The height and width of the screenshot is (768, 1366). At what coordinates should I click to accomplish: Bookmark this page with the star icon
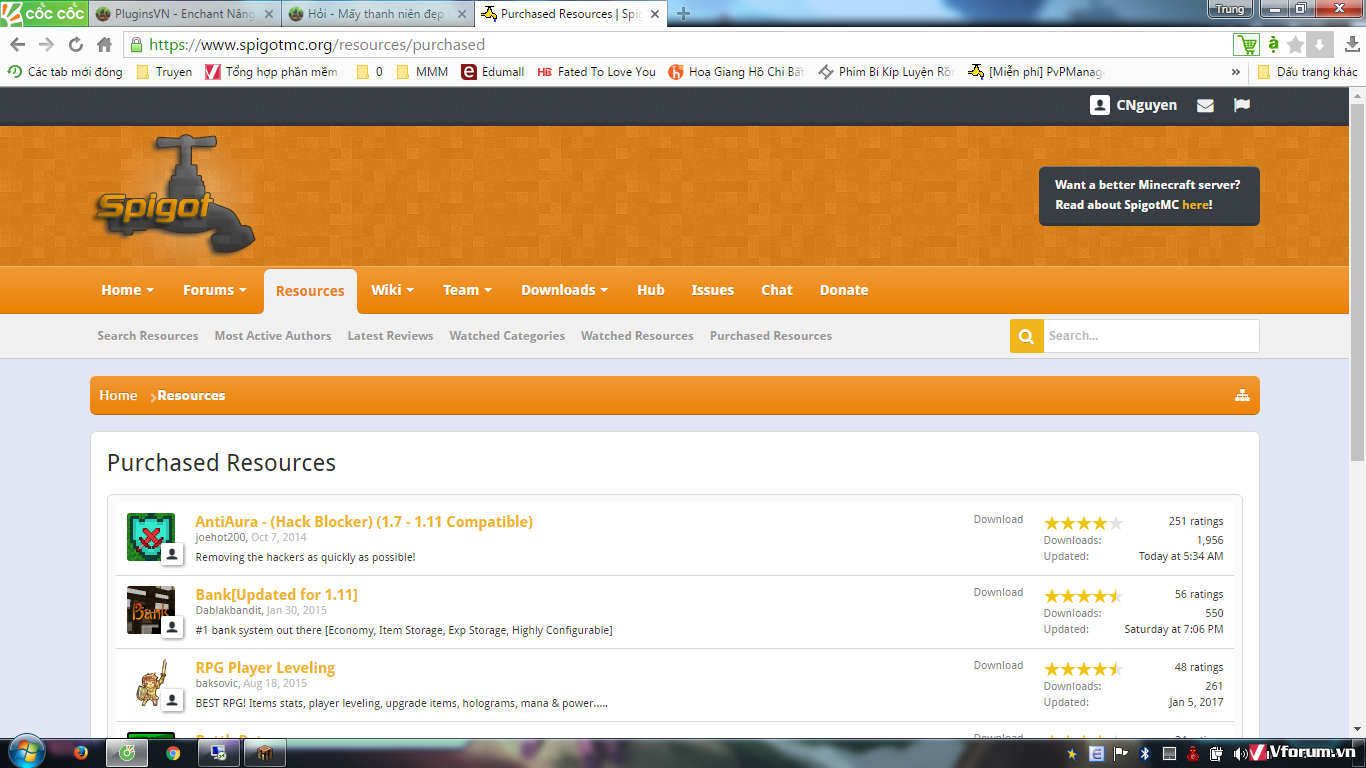tap(1296, 45)
